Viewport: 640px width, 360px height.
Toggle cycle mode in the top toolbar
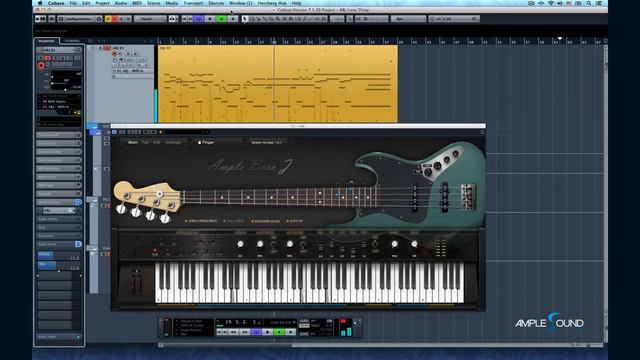point(199,19)
